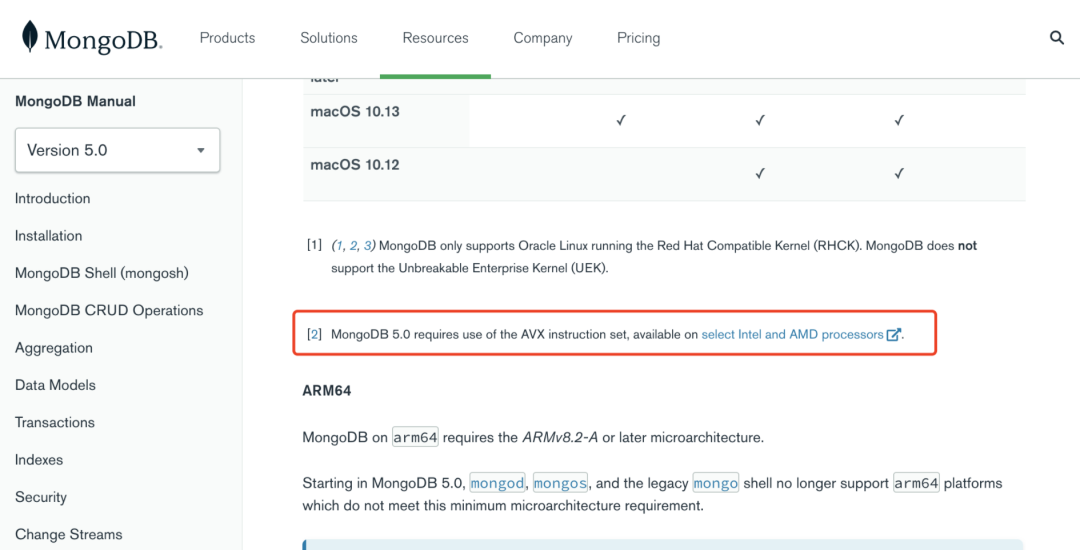Open the Pricing page
The image size is (1080, 550).
[638, 38]
